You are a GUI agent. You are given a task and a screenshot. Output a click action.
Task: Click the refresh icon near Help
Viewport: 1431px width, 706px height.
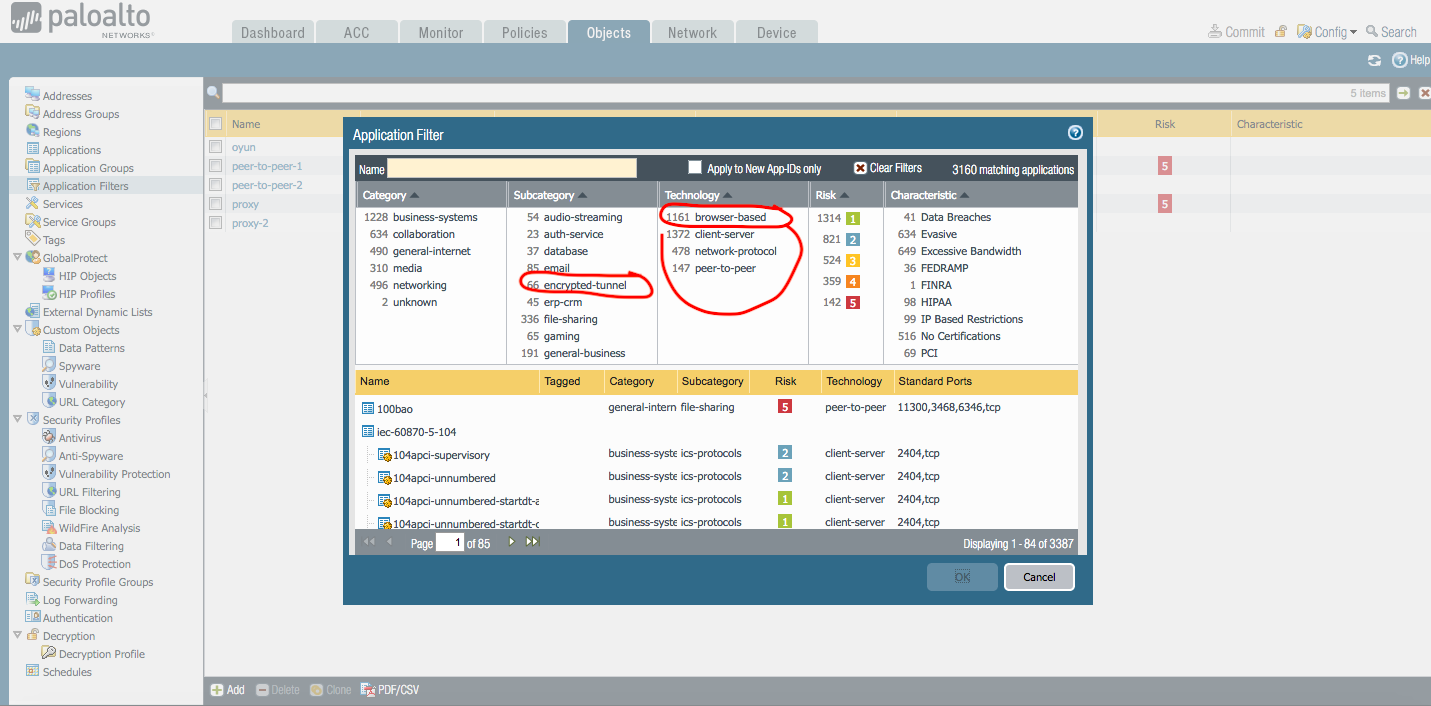point(1374,60)
